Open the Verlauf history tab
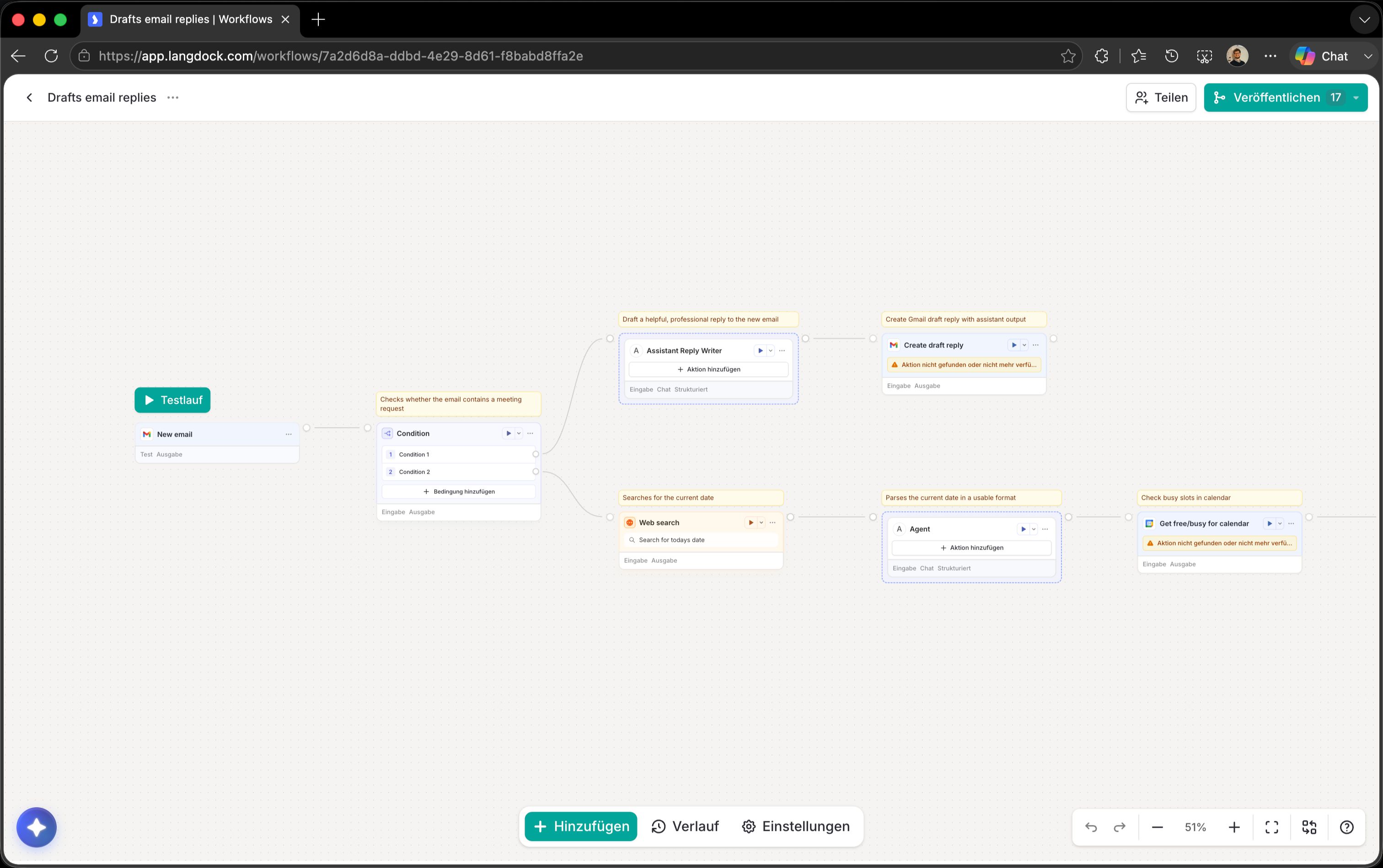 click(x=685, y=826)
